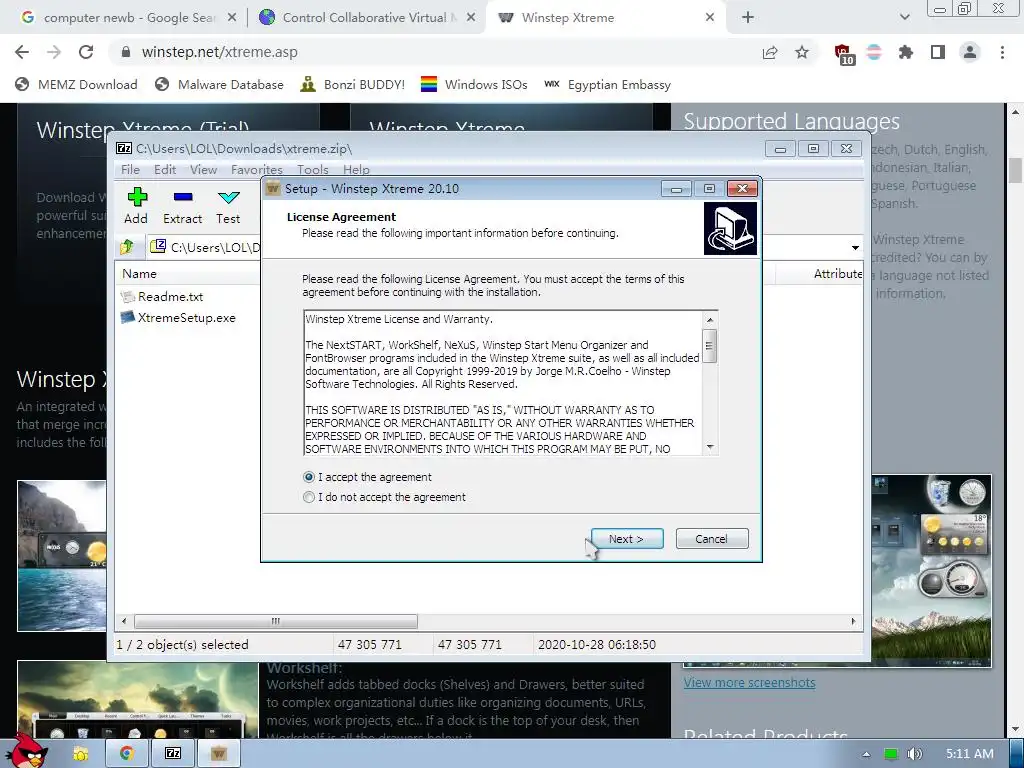Click the tab search chevron in Chrome
The width and height of the screenshot is (1024, 768).
904,18
